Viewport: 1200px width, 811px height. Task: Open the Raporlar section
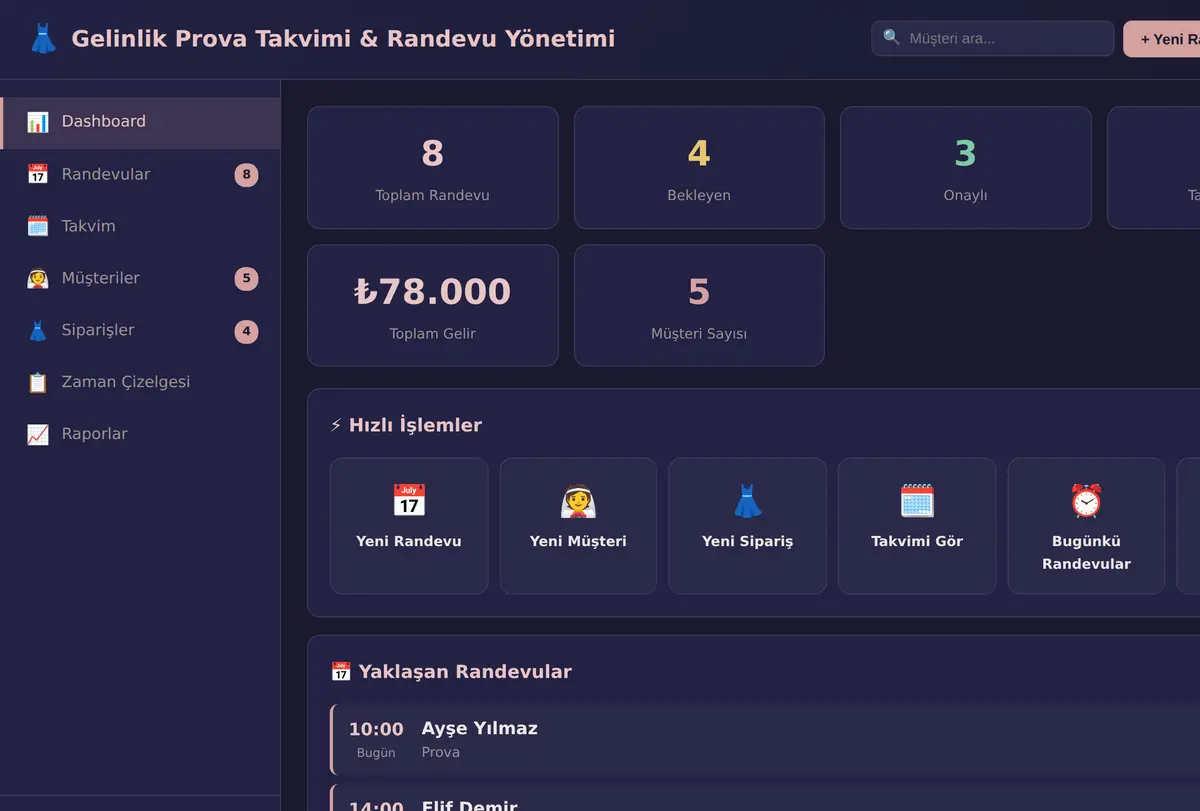(x=140, y=435)
